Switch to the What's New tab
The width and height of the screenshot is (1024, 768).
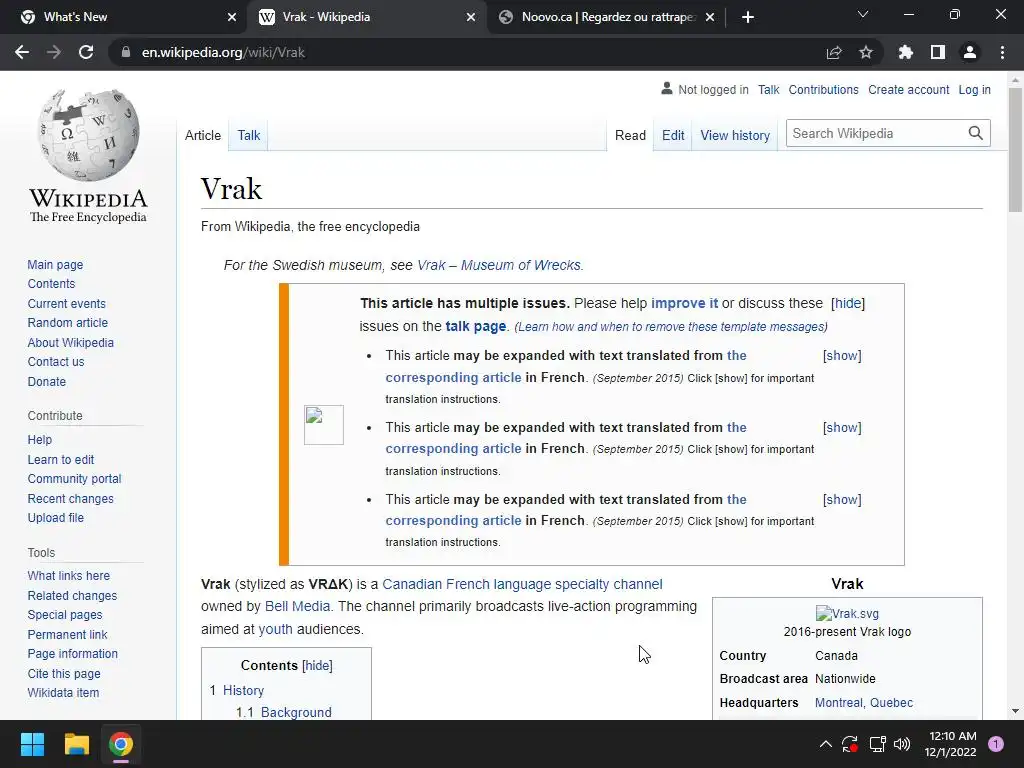[123, 17]
